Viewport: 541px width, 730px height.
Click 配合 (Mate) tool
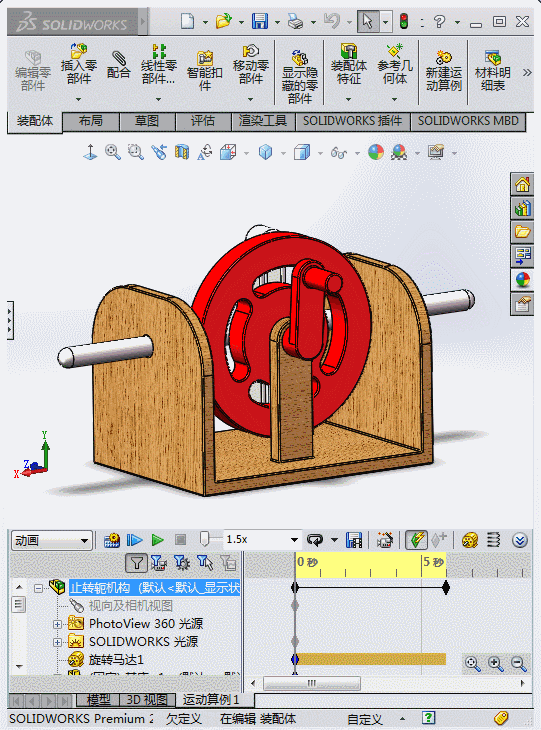coord(118,64)
